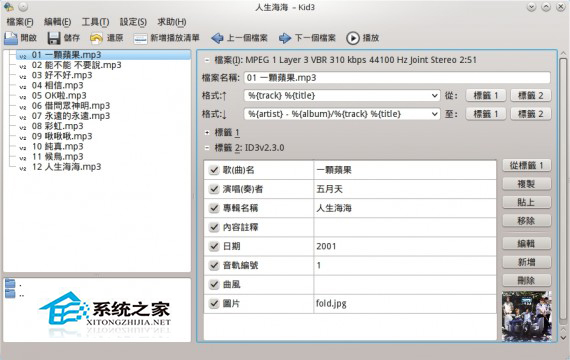
Task: Click the Open (開啟) folder icon in toolbar
Action: tap(11, 38)
